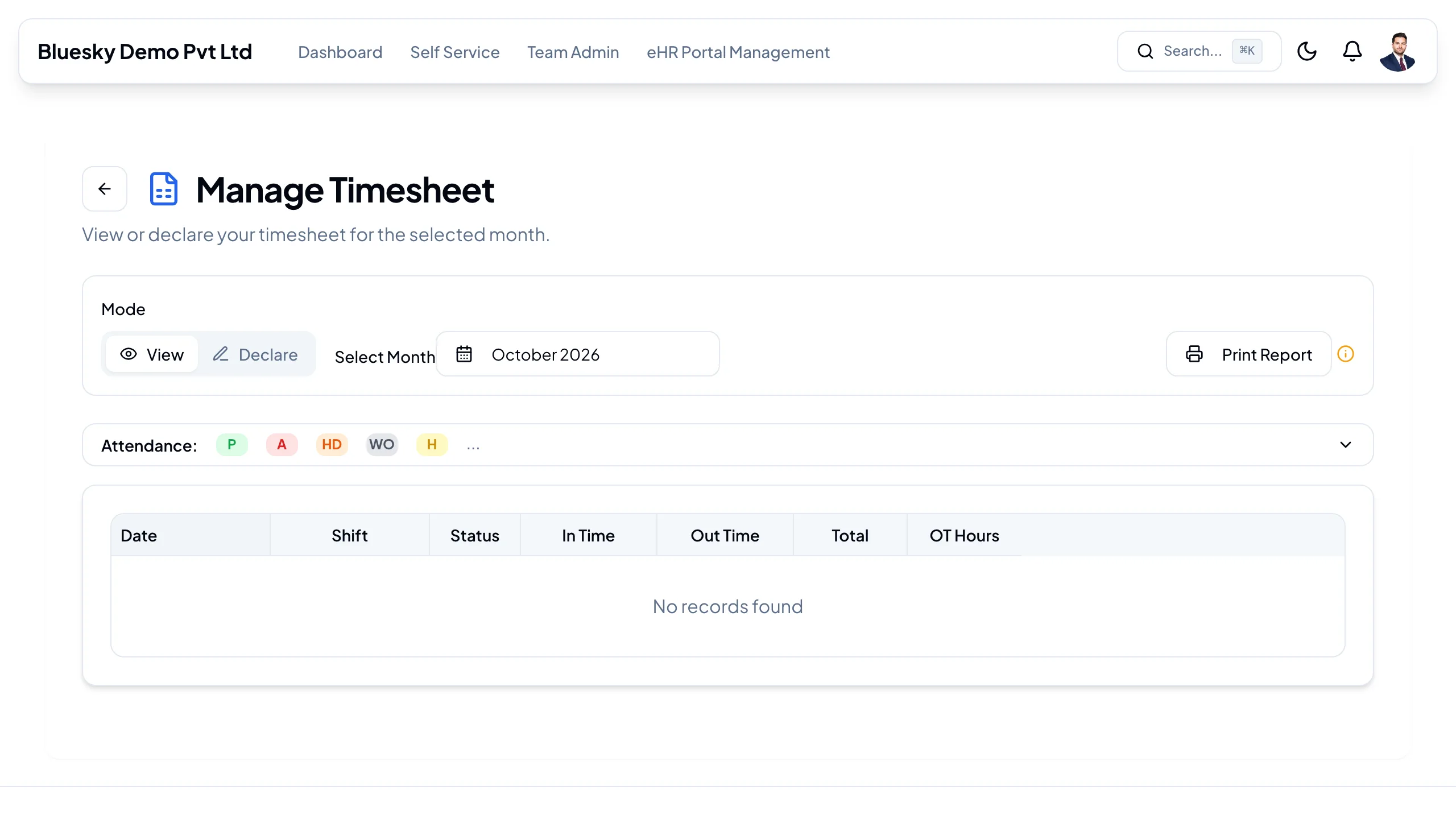This screenshot has width=1456, height=819.
Task: Click the ⌘K shortcut badge
Action: point(1247,51)
